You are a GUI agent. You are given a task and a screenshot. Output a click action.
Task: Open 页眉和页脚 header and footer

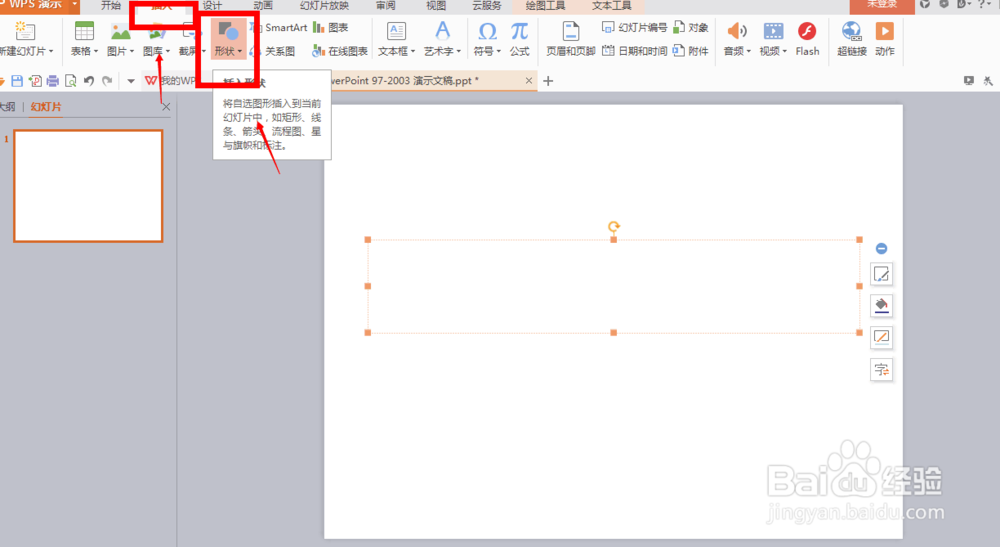571,40
